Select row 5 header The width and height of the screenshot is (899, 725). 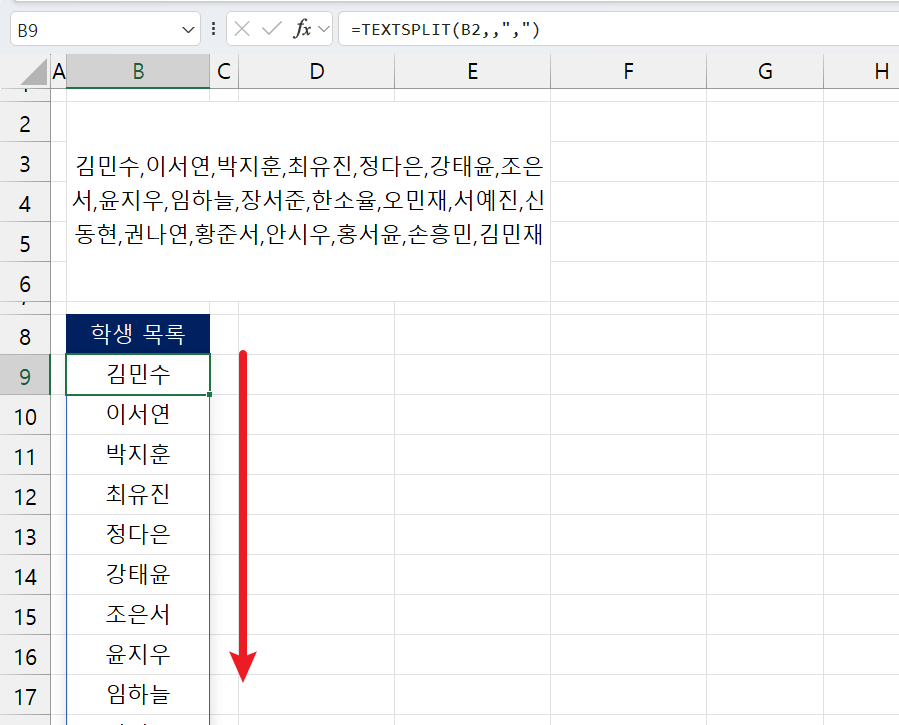(x=25, y=242)
